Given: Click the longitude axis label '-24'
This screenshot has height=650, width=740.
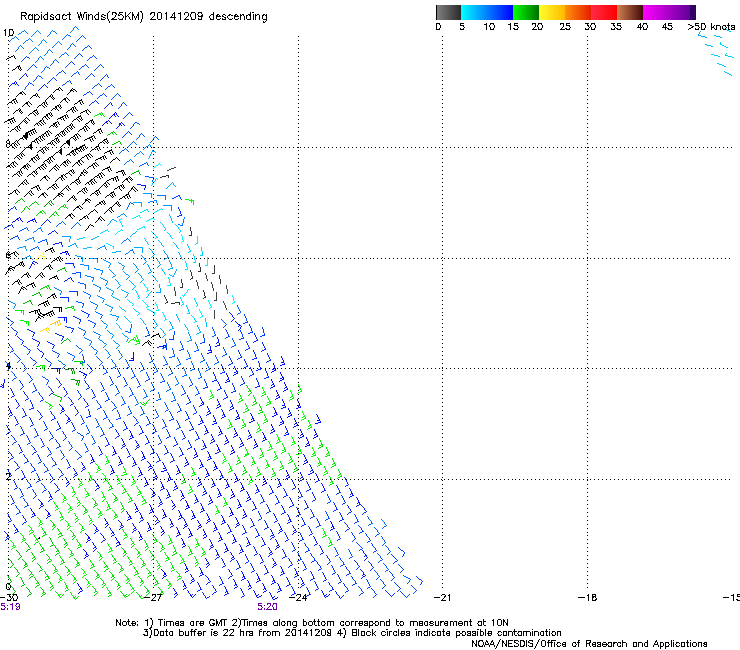Looking at the screenshot, I should pos(298,597).
